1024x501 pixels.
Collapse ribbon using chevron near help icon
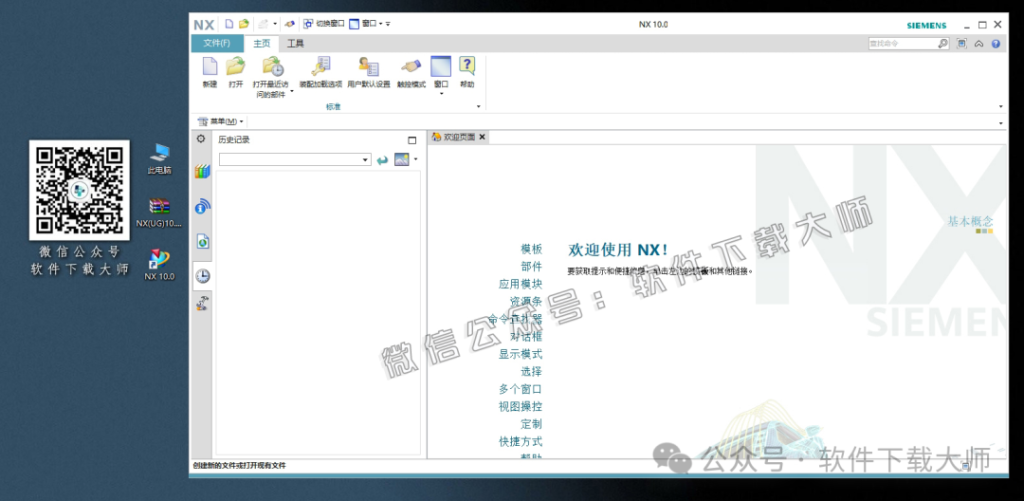coord(979,44)
